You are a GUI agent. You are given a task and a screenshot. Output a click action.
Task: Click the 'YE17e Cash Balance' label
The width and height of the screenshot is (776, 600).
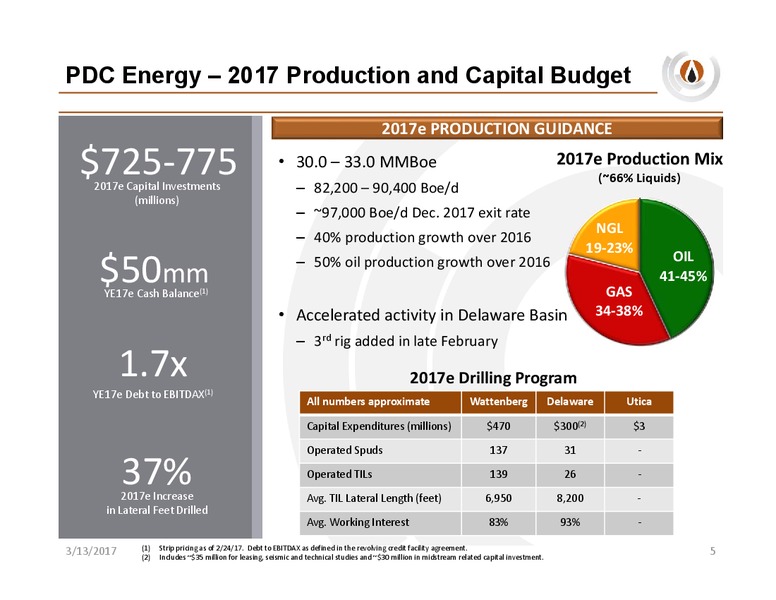pos(156,293)
